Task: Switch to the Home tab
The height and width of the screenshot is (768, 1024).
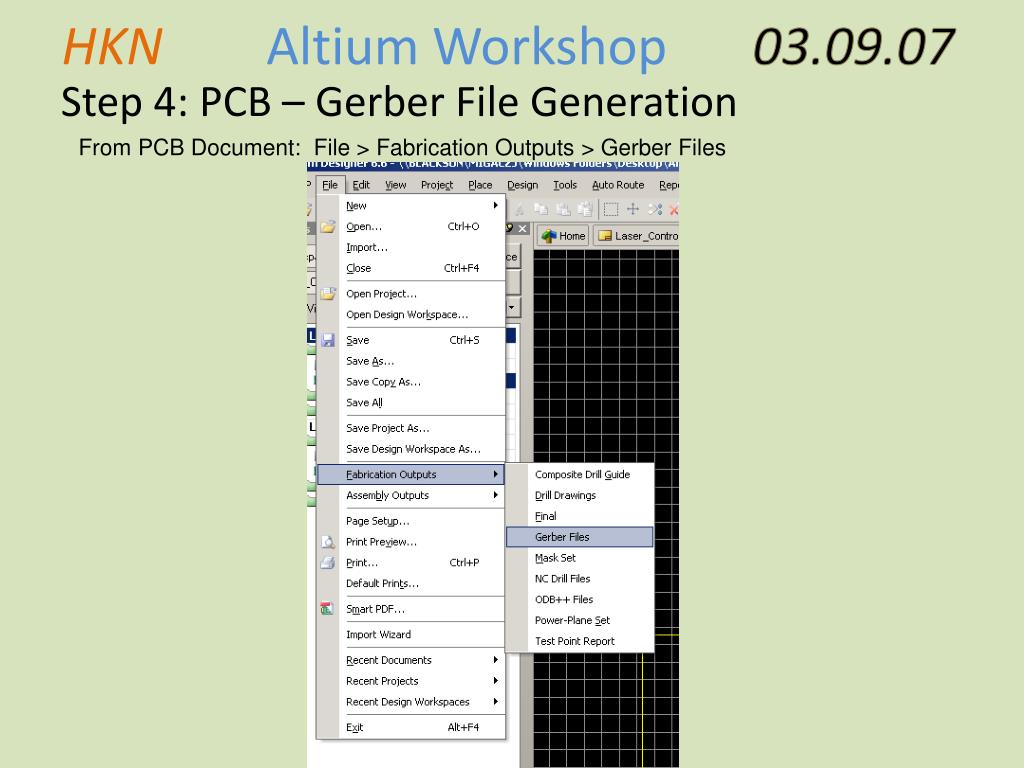Action: click(563, 236)
